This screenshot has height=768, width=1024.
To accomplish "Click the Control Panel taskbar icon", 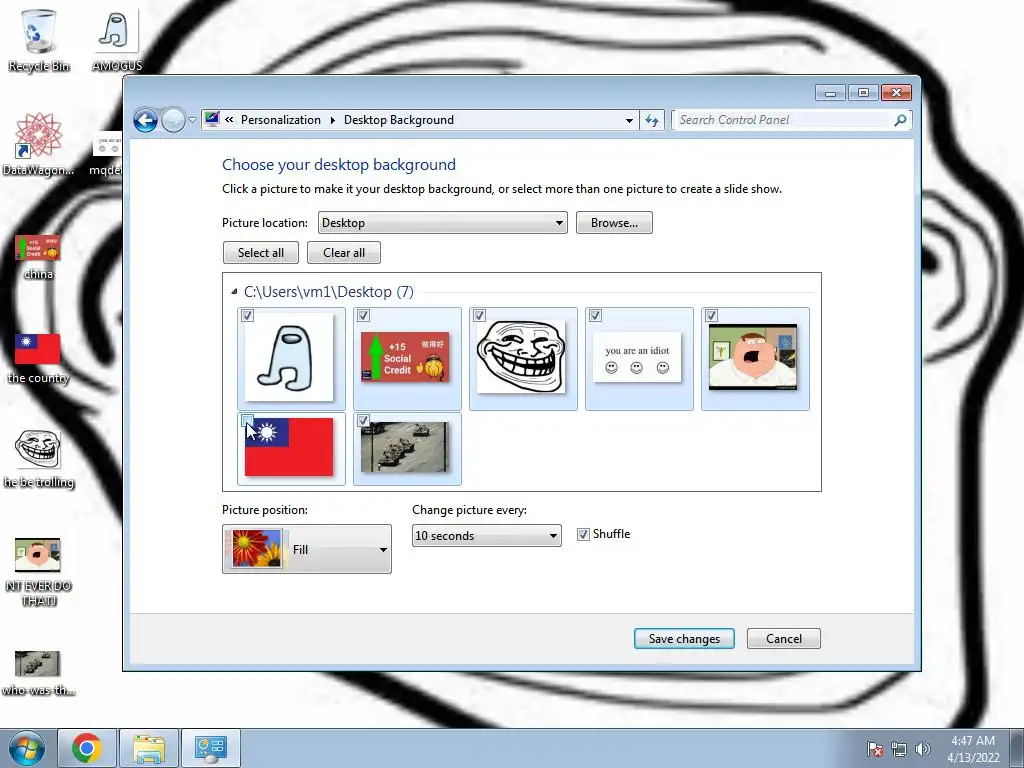I will (x=211, y=748).
